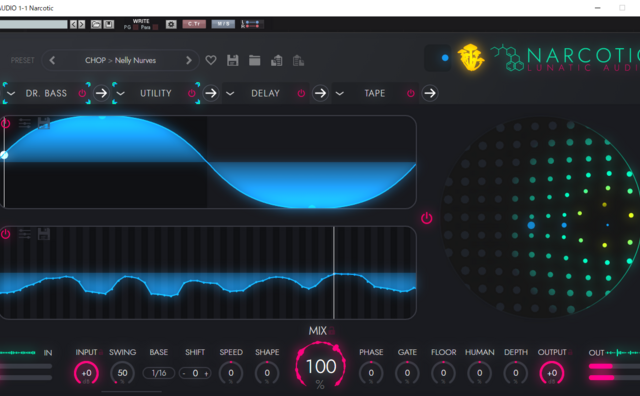Click the MIX 100% knob
This screenshot has height=396, width=640.
point(320,365)
